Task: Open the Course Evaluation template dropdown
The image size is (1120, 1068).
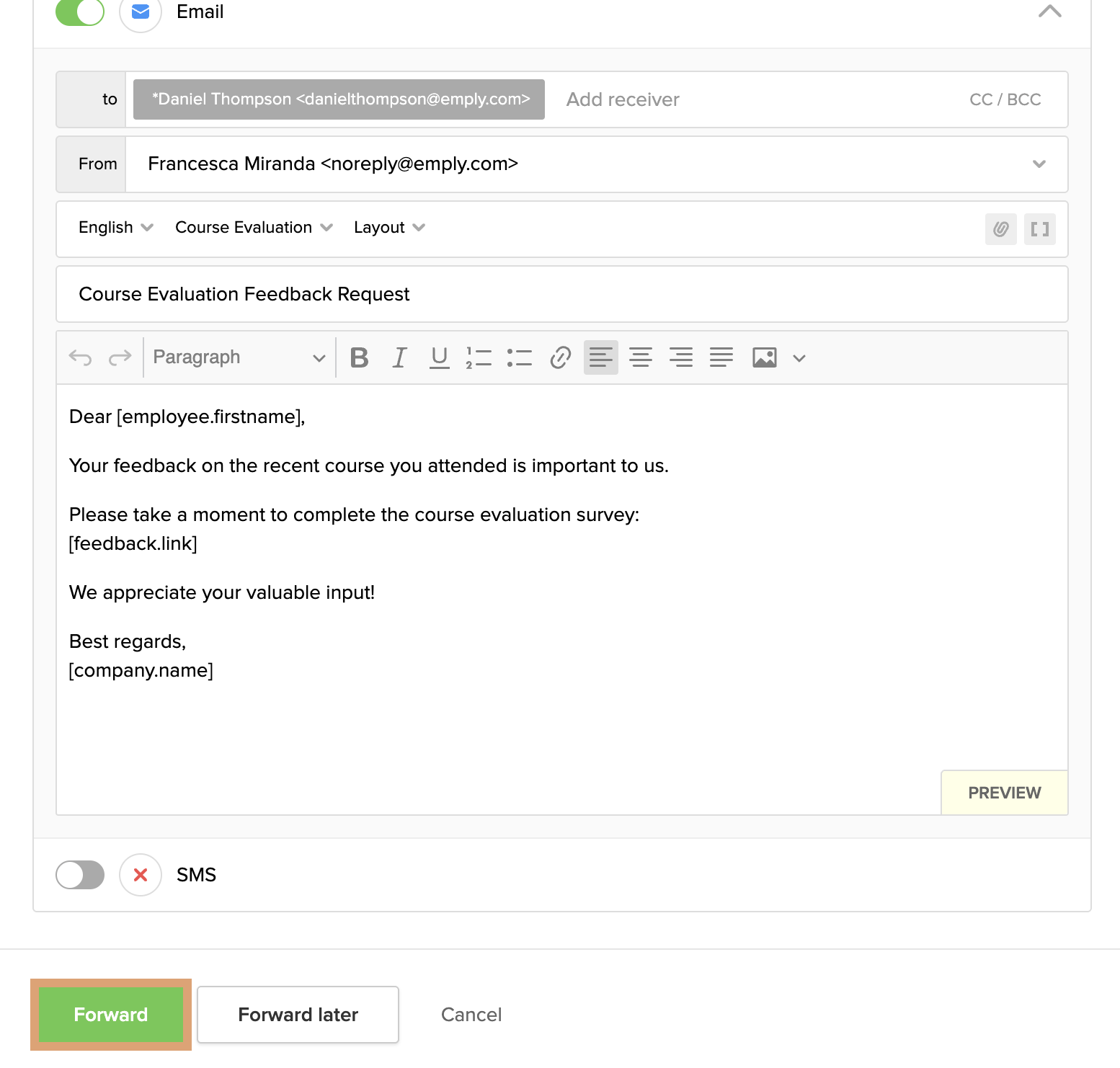Action: 254,228
